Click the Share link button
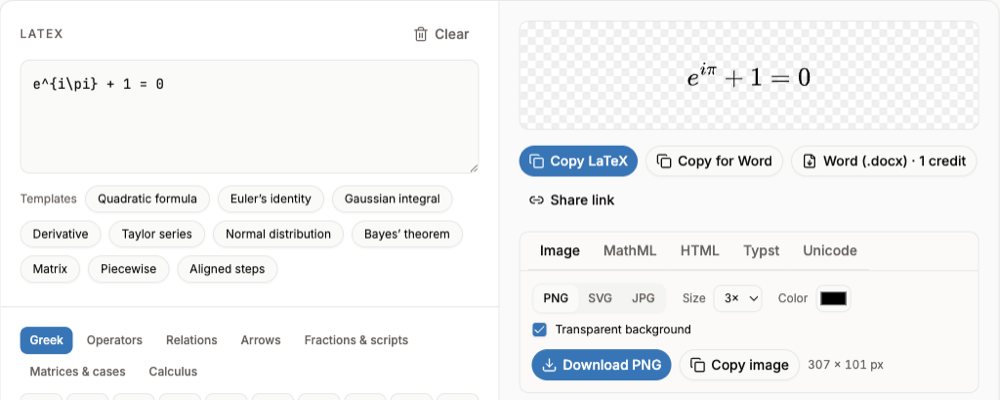 tap(572, 200)
